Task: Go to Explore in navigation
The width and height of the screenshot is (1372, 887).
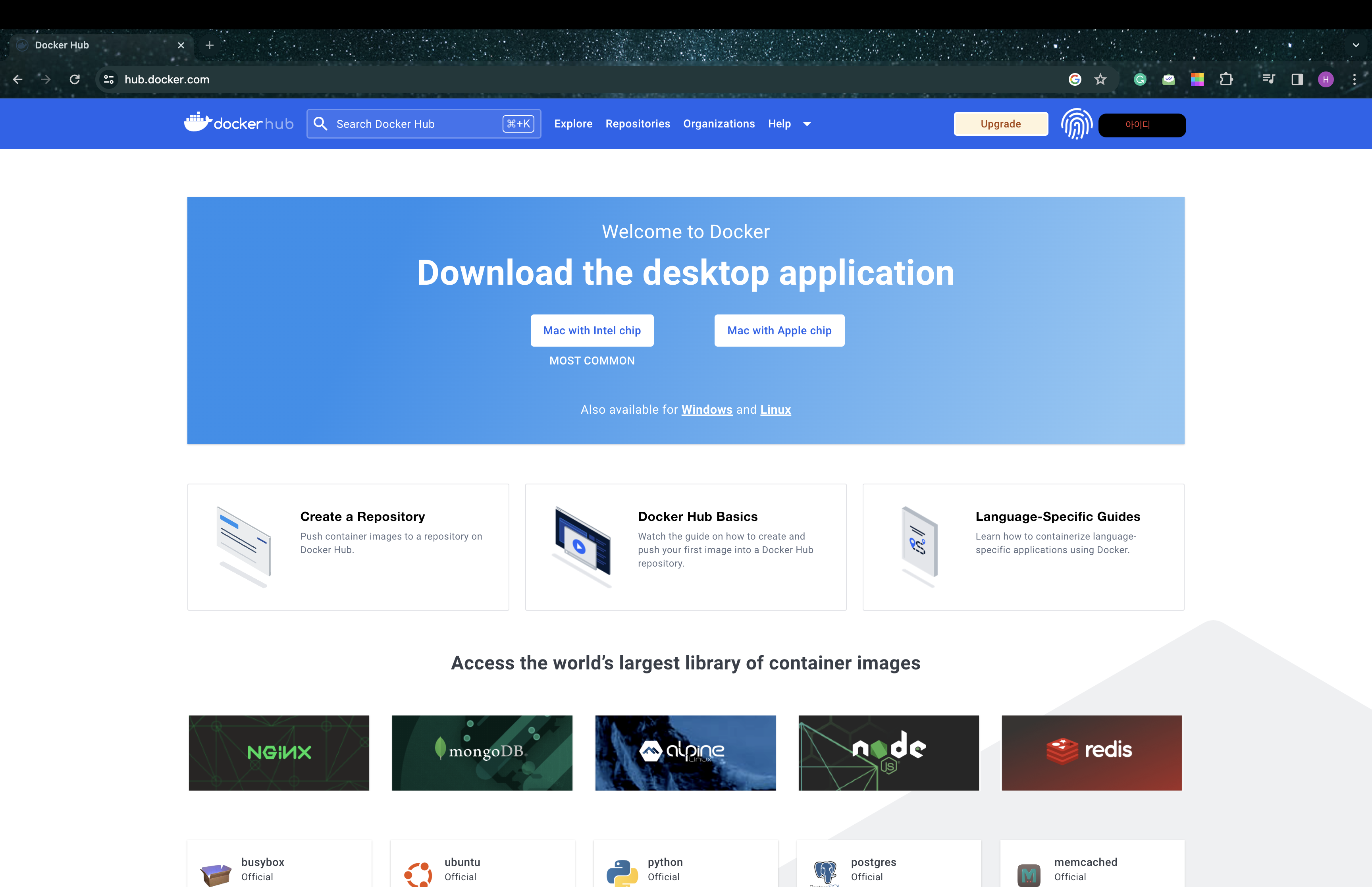Action: point(573,124)
